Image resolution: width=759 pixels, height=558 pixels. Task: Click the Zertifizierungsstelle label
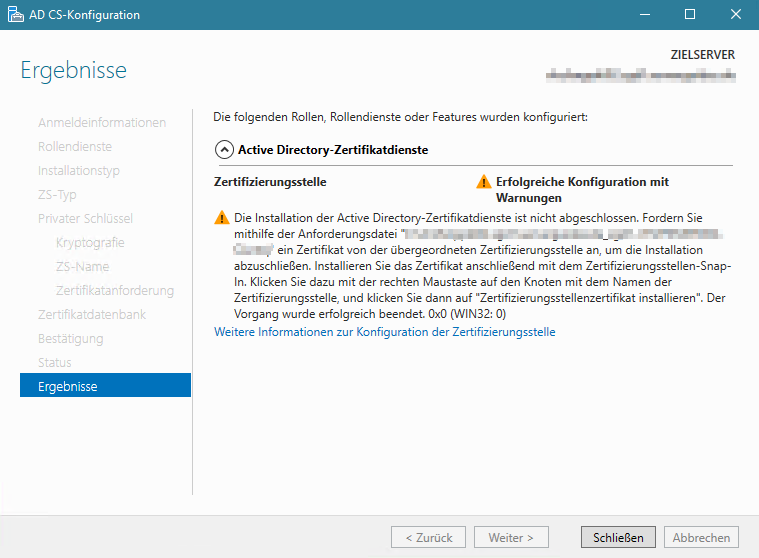pyautogui.click(x=270, y=182)
